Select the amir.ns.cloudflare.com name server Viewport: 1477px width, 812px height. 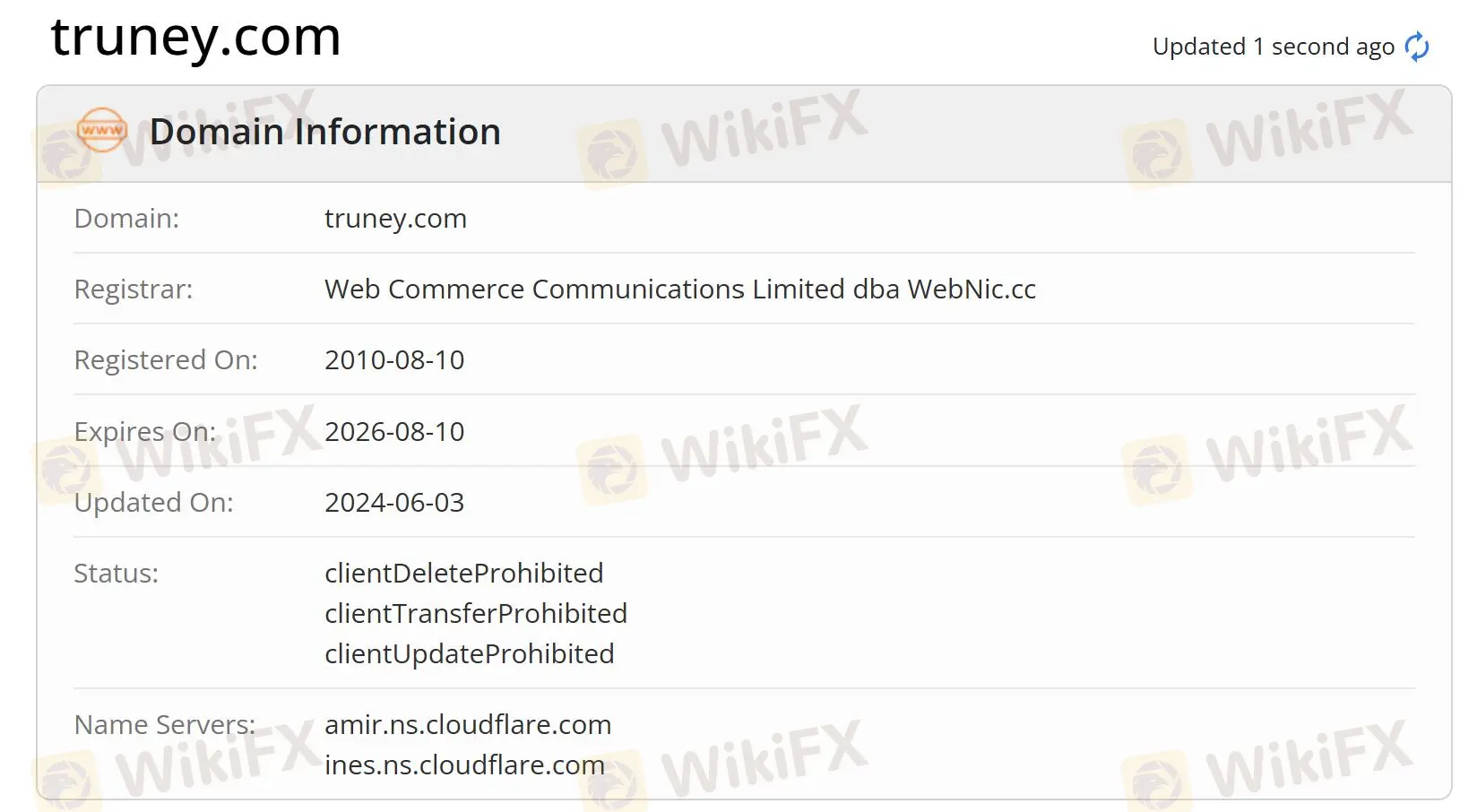(x=468, y=724)
